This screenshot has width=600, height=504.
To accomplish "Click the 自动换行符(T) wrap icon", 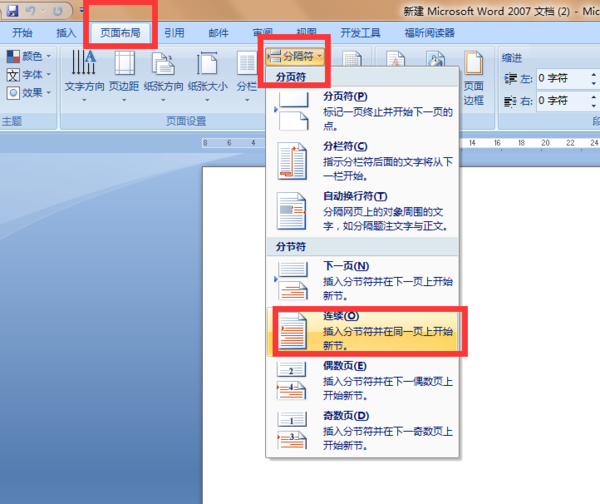I will (292, 211).
